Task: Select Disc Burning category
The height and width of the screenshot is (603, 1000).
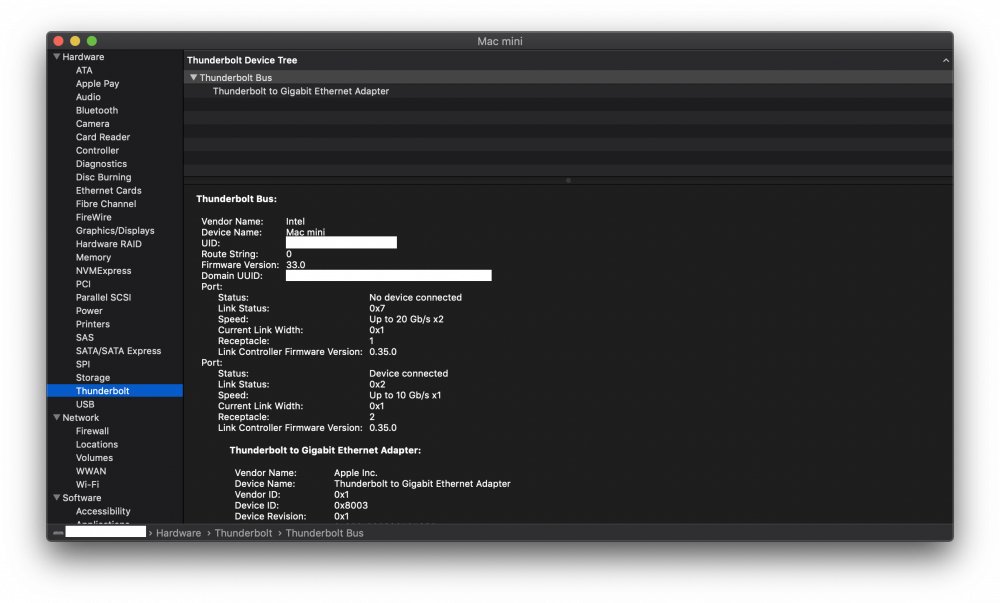Action: click(103, 177)
